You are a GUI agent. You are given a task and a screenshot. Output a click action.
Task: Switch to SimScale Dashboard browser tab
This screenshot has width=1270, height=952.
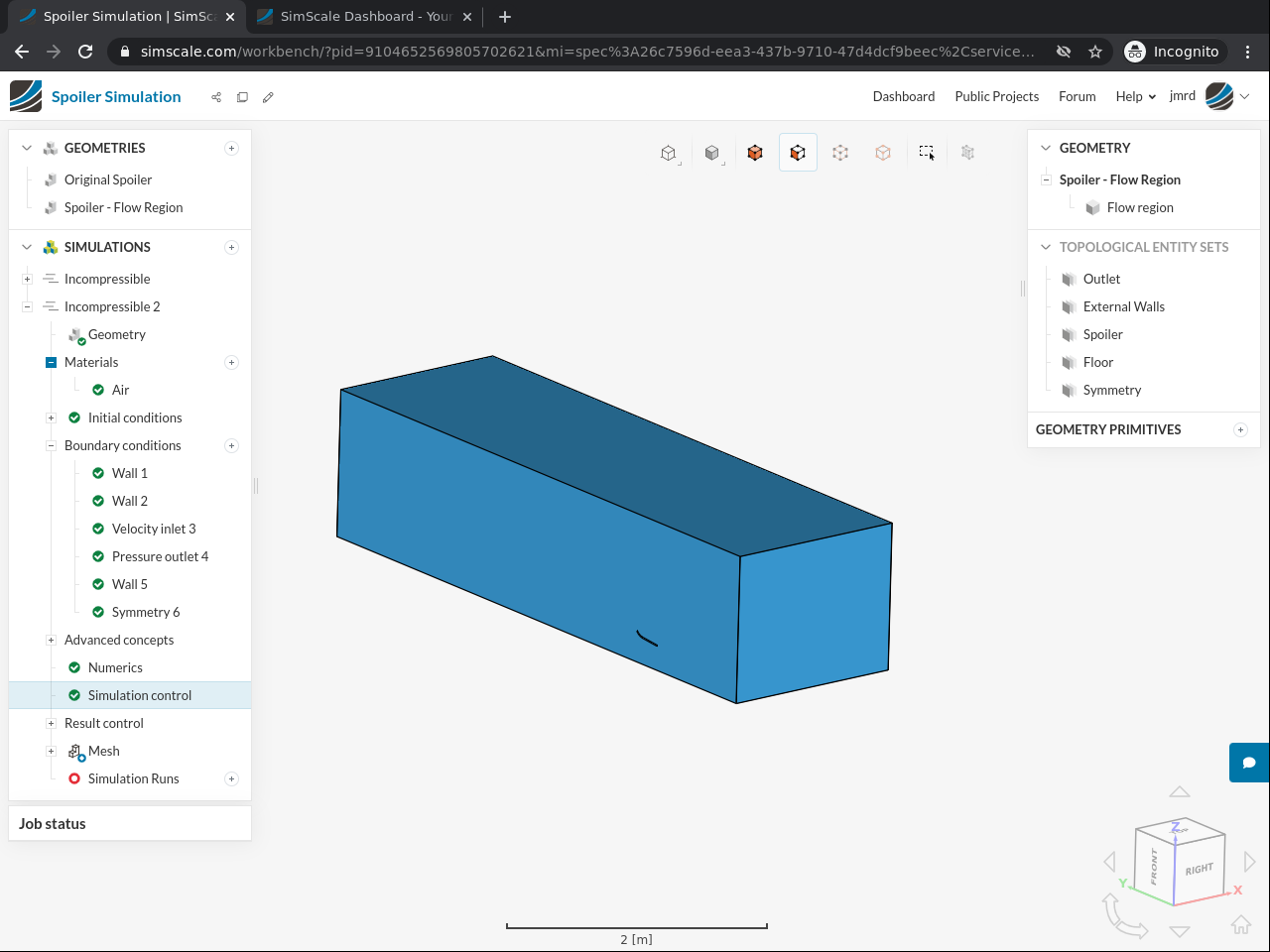[364, 17]
